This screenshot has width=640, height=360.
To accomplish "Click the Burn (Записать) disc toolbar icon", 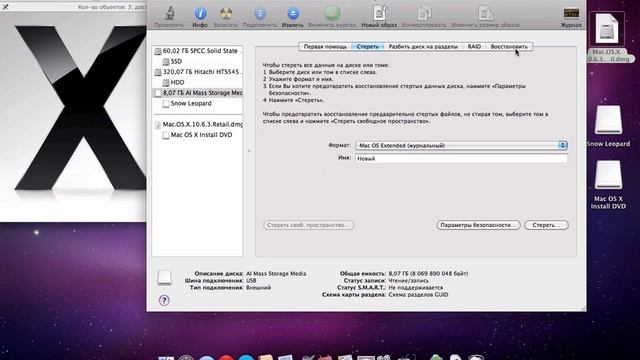I will [x=226, y=14].
